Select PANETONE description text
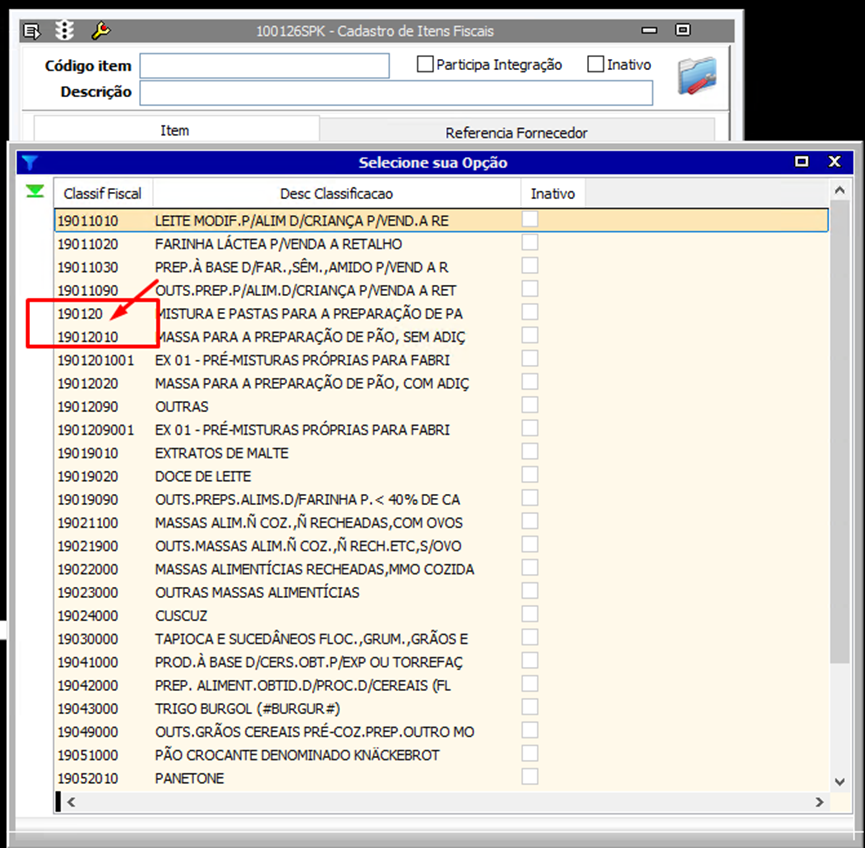Image resolution: width=865 pixels, height=848 pixels. coord(189,778)
